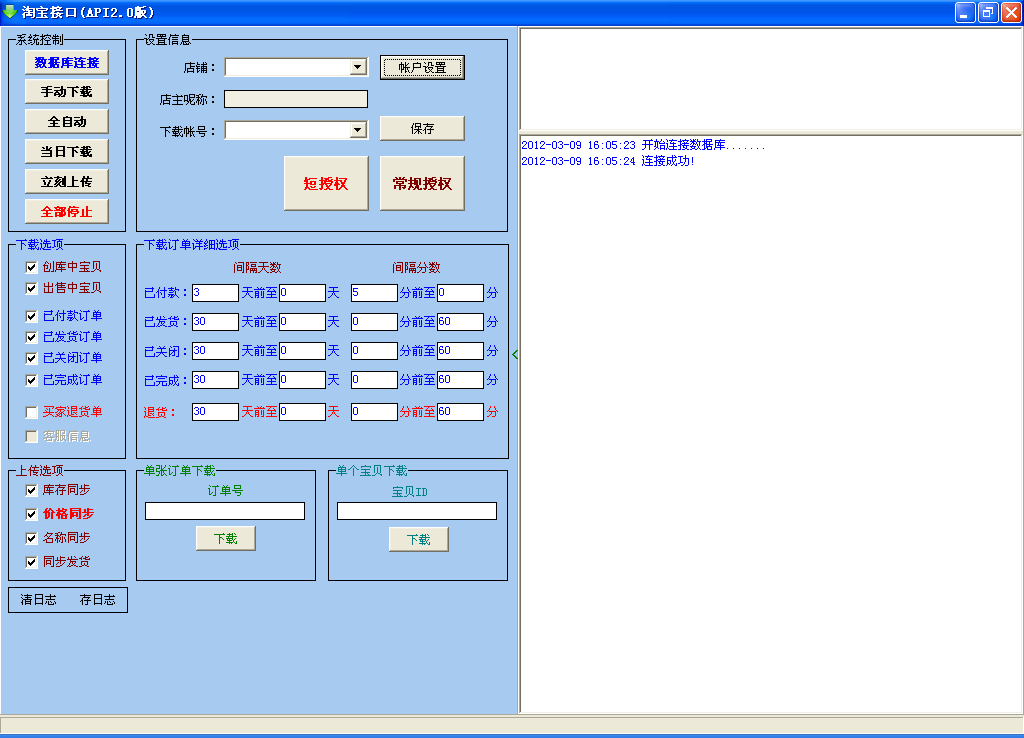Image resolution: width=1024 pixels, height=738 pixels.
Task: Start 全自动 mode
Action: [x=67, y=122]
